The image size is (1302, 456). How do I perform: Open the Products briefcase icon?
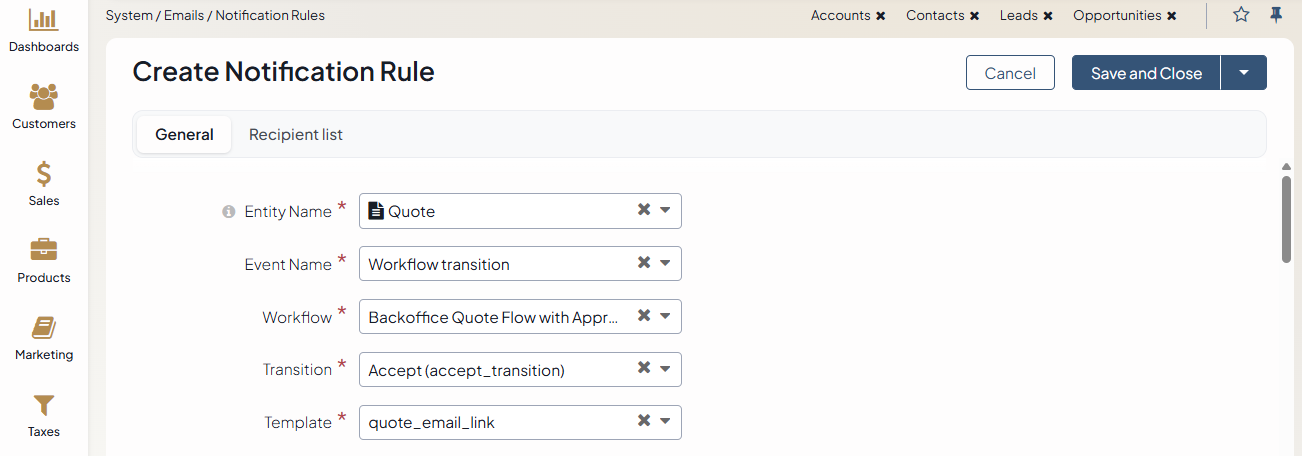point(43,250)
